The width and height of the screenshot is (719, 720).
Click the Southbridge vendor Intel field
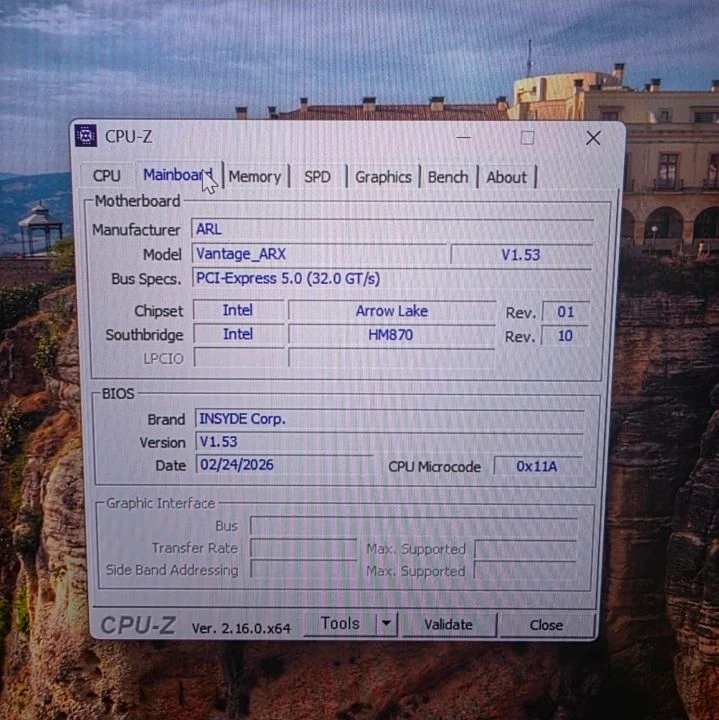click(x=238, y=334)
